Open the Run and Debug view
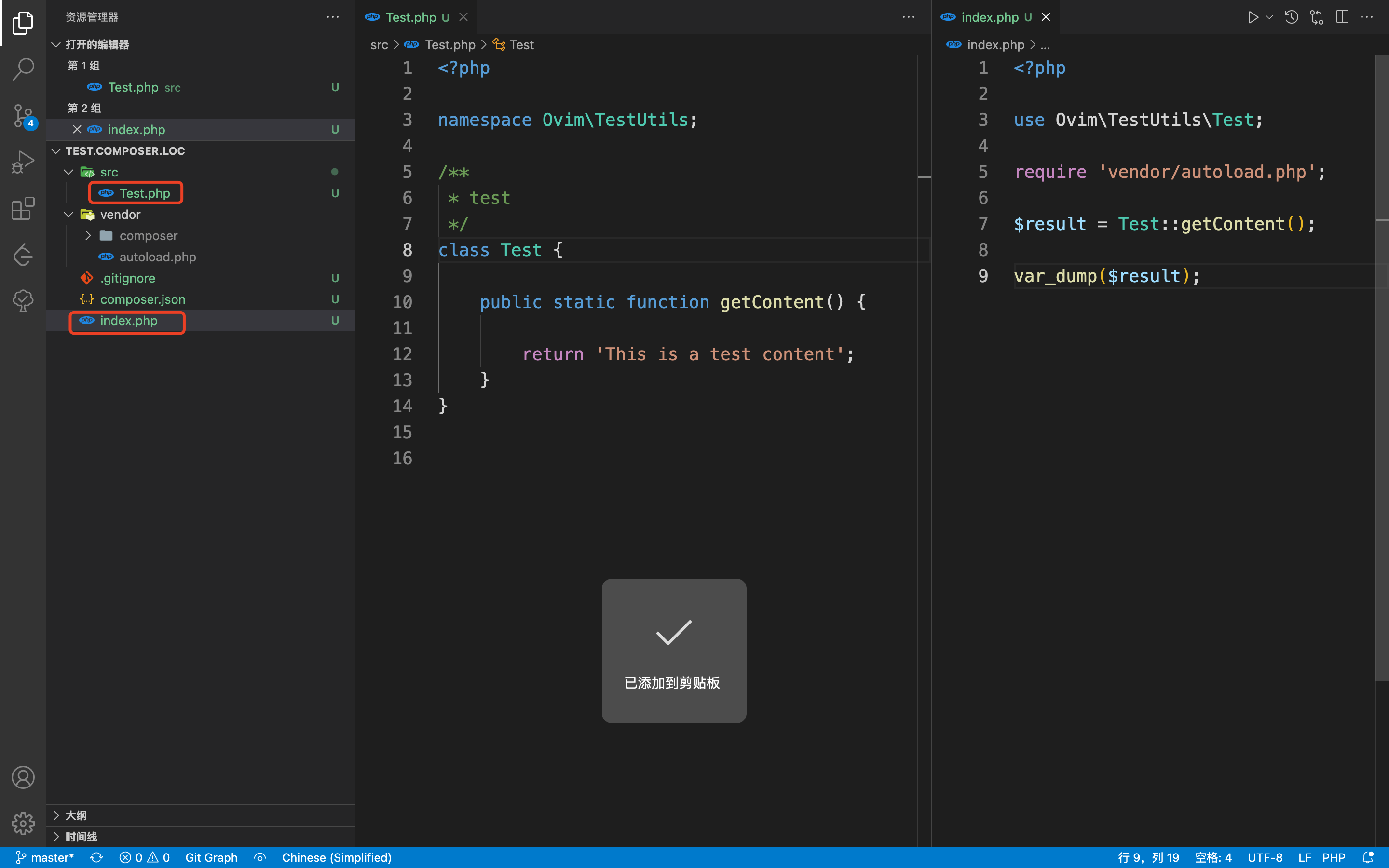The width and height of the screenshot is (1389, 868). [x=23, y=163]
